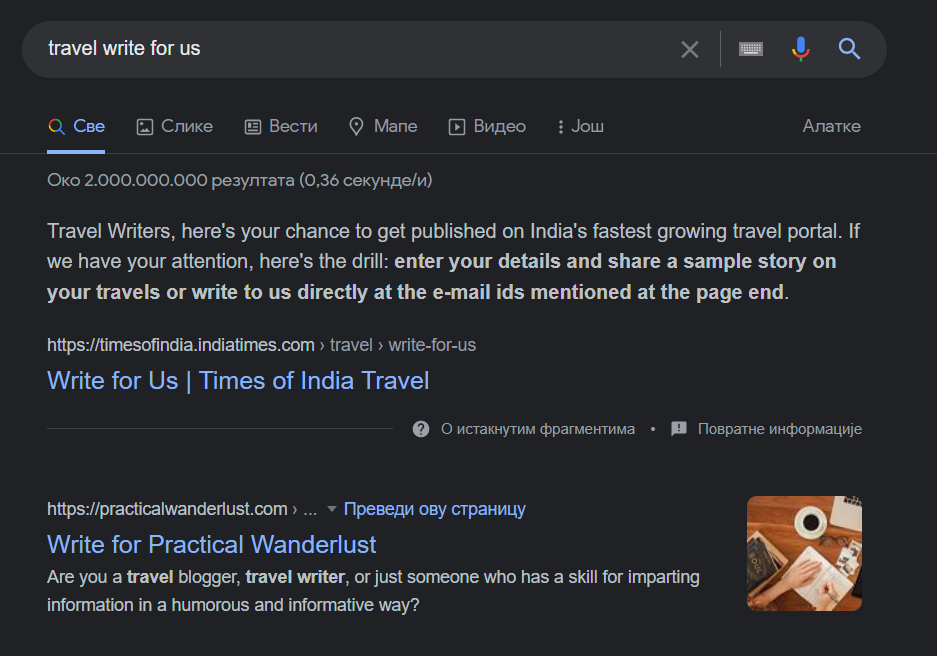Image resolution: width=937 pixels, height=656 pixels.
Task: Switch to the Слике (Images) tab
Action: 174,127
